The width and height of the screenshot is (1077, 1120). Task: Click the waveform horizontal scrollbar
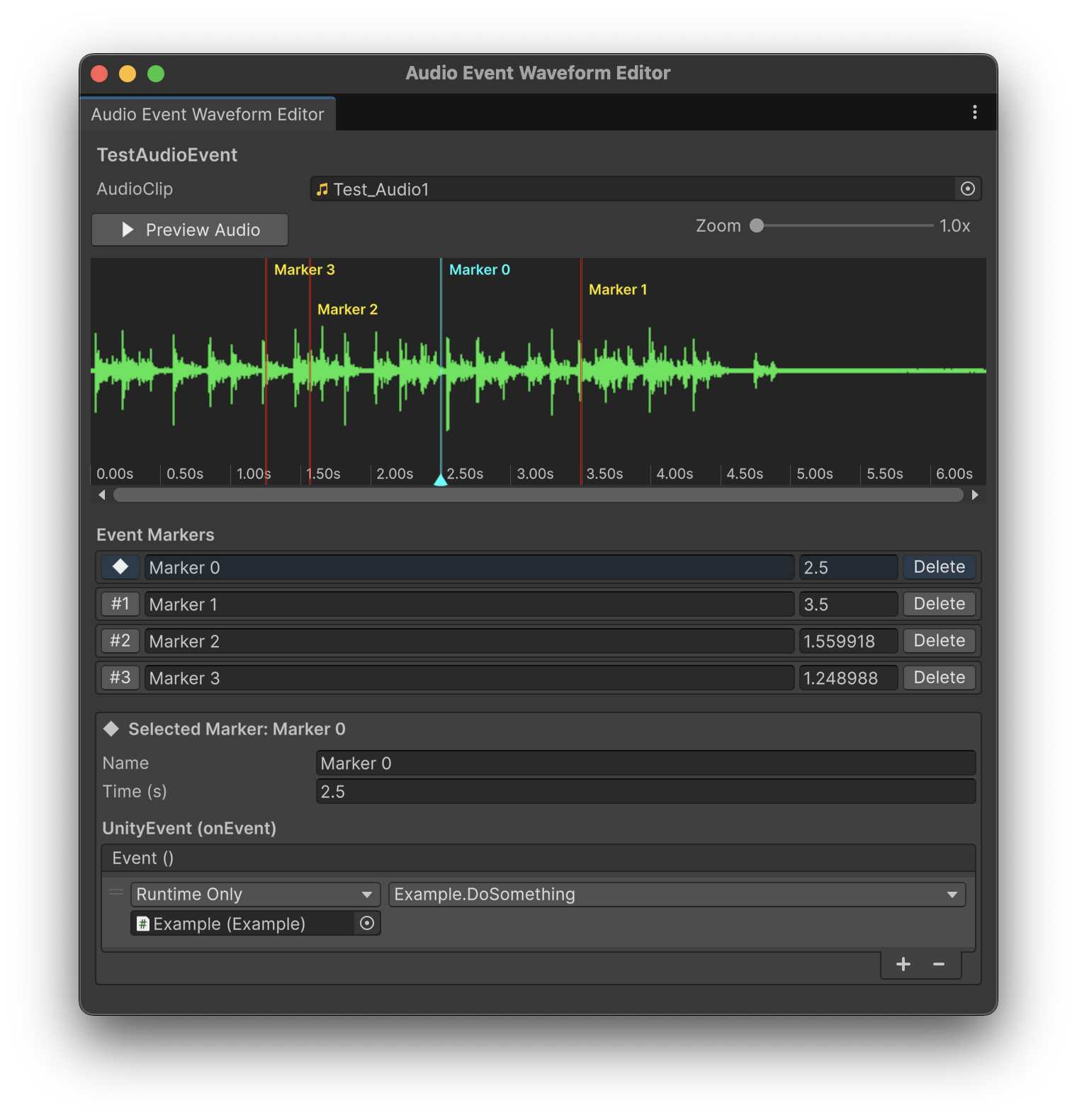click(x=538, y=495)
